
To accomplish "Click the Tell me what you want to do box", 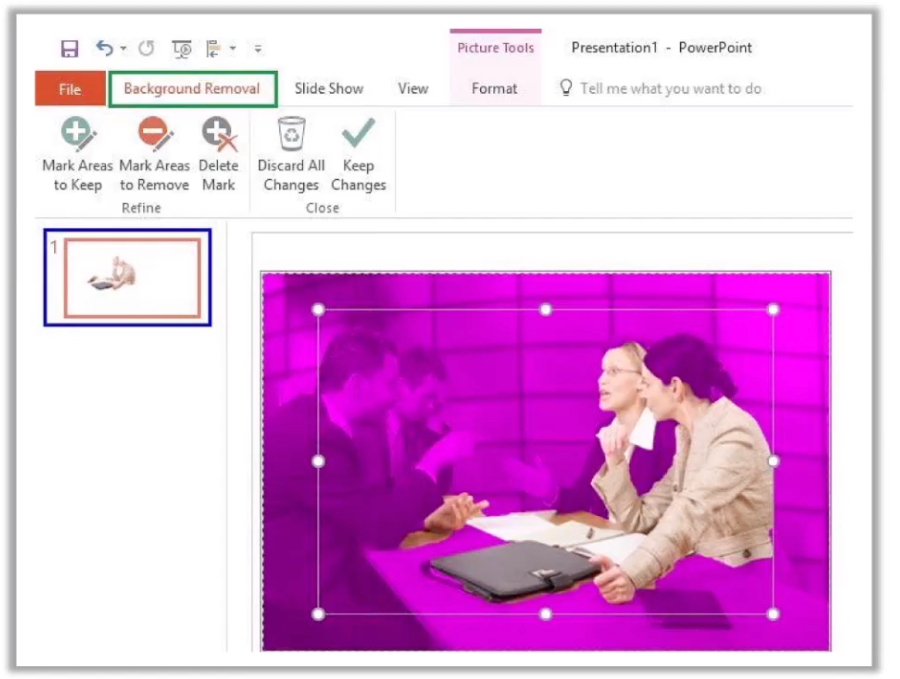I will click(x=670, y=88).
